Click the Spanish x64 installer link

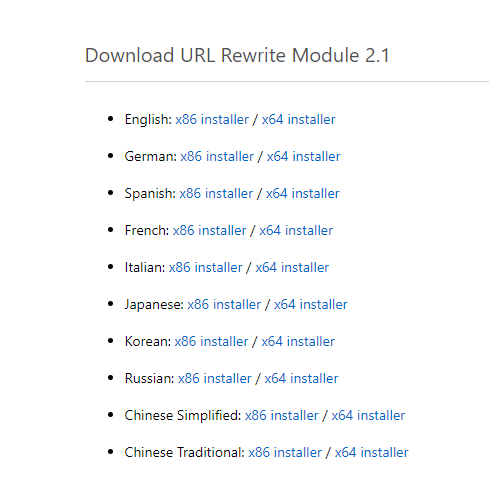coord(302,193)
